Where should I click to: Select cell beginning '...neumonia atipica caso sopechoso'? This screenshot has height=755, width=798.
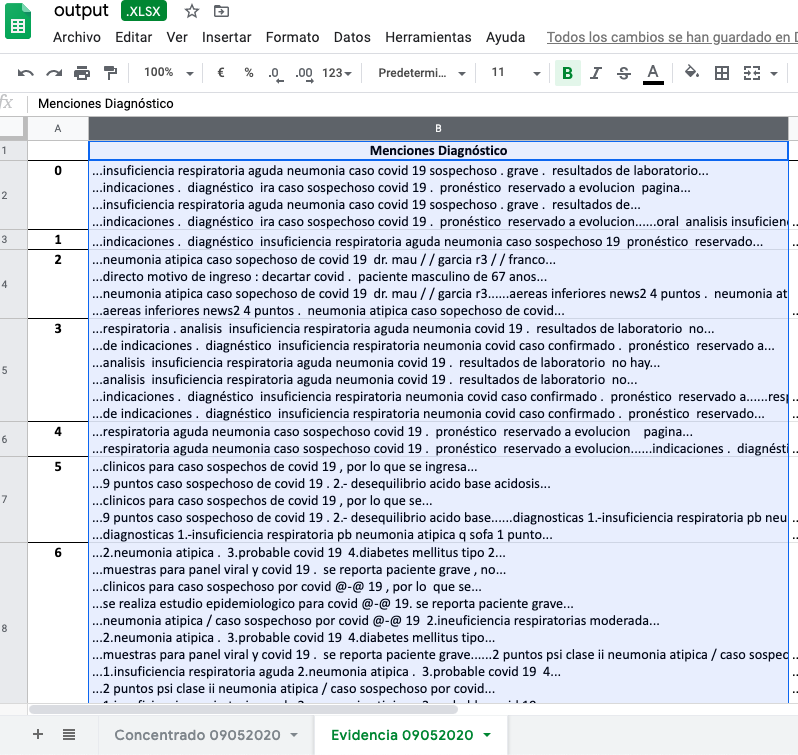point(438,284)
